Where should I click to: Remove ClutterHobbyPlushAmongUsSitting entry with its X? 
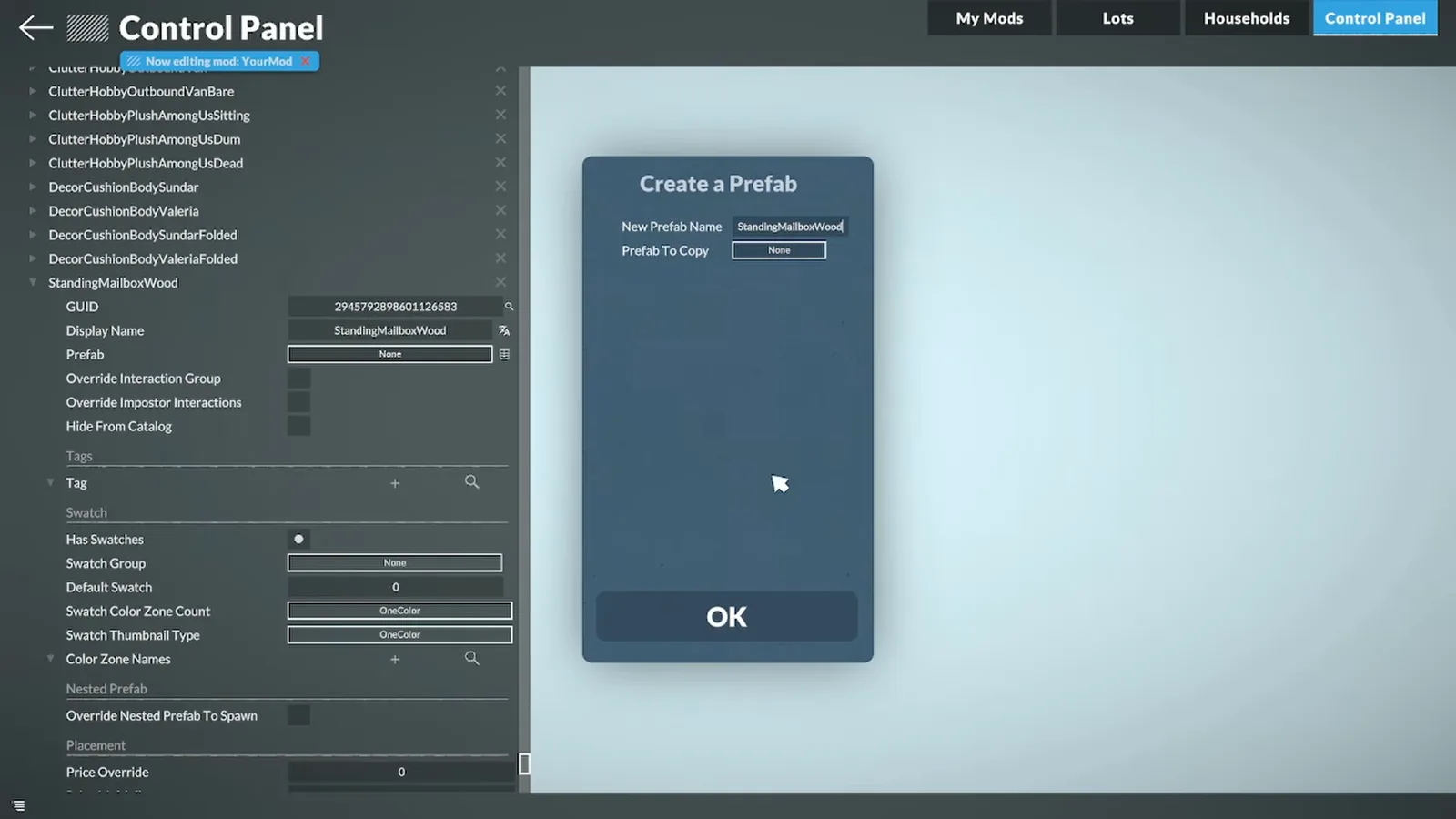pos(500,115)
